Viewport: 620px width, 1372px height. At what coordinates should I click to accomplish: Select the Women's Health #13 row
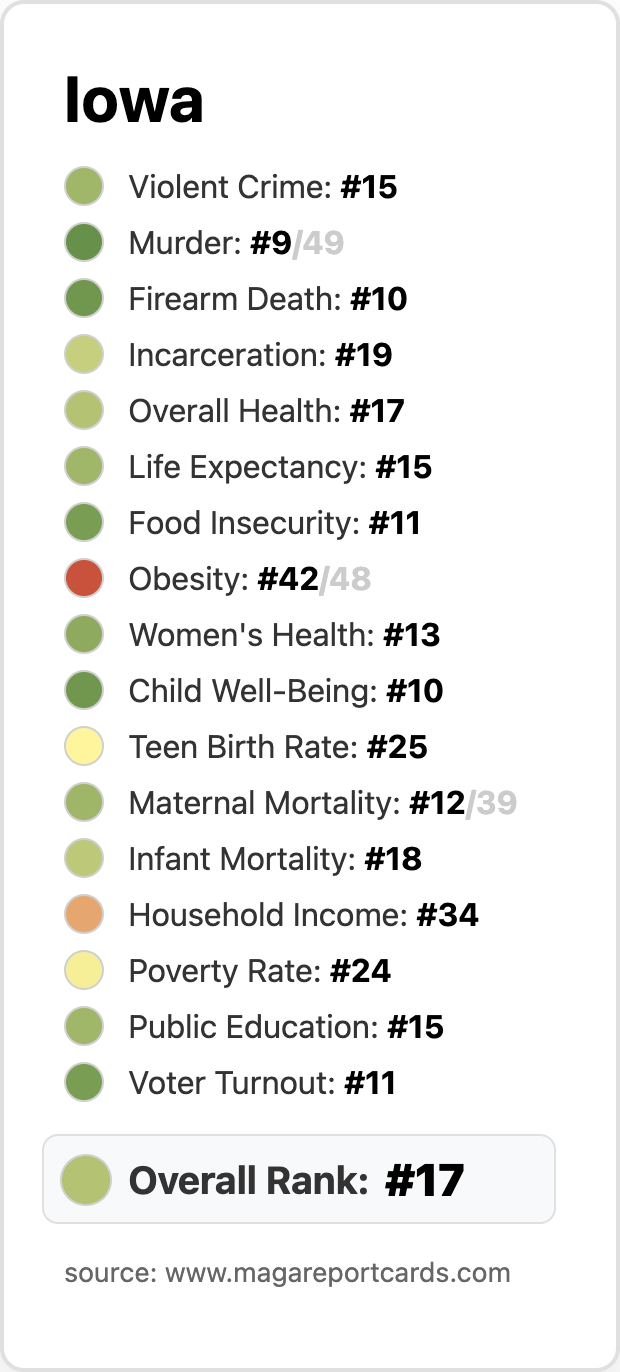[x=252, y=635]
